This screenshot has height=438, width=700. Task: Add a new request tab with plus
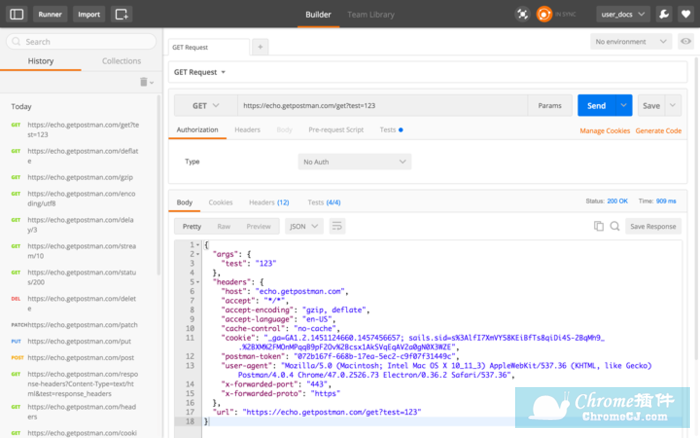[260, 47]
